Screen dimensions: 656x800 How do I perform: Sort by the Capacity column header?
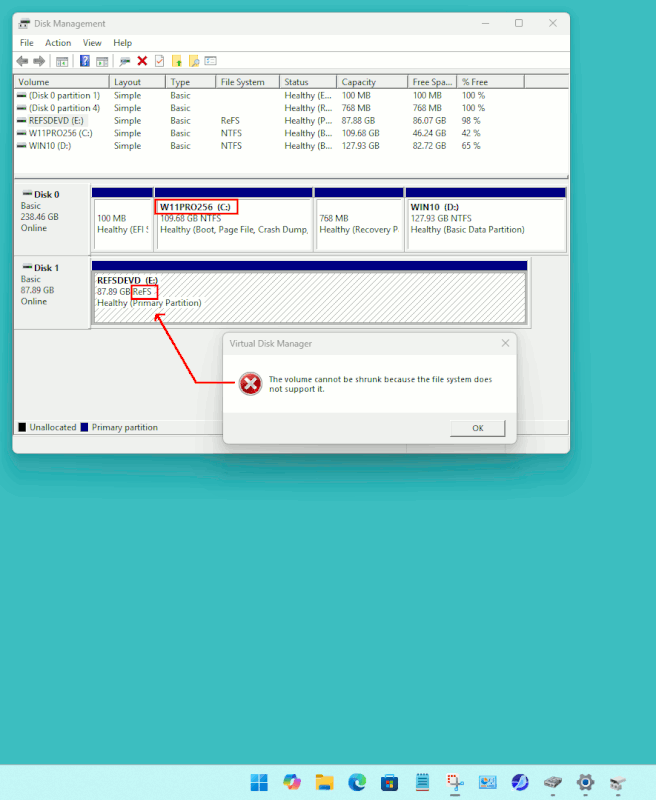(x=372, y=82)
